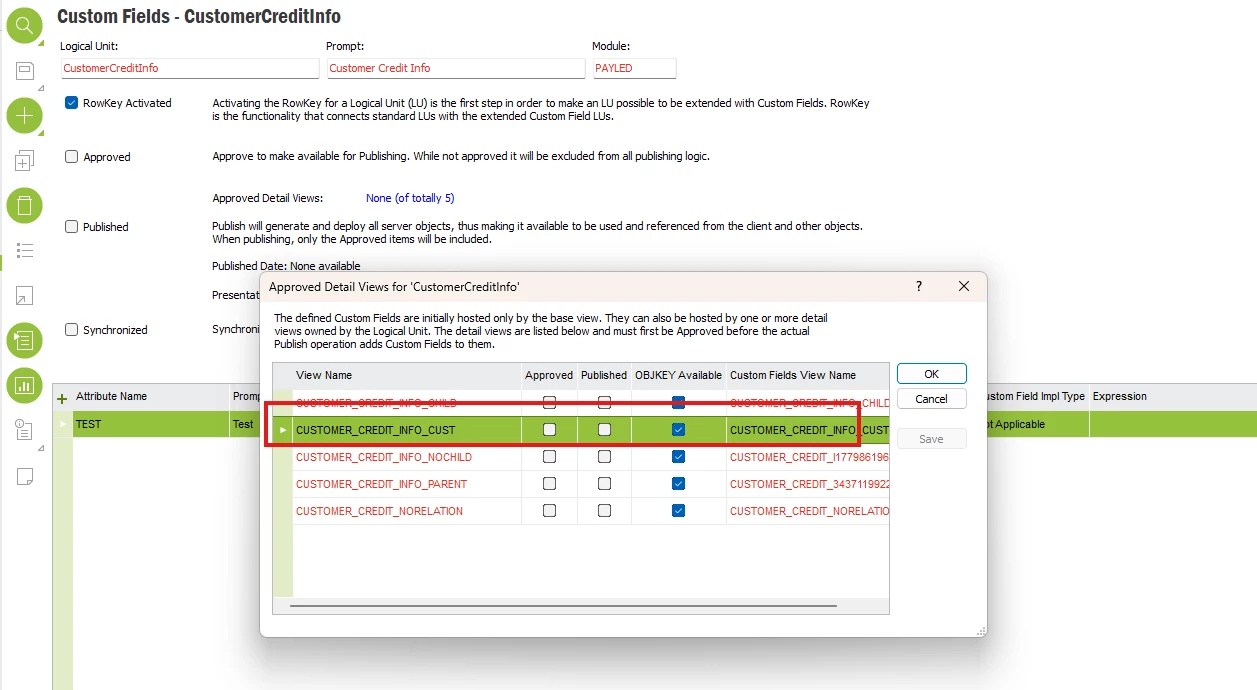Screen dimensions: 1257x690
Task: Click the info properties icon in the sidebar
Action: 25,430
